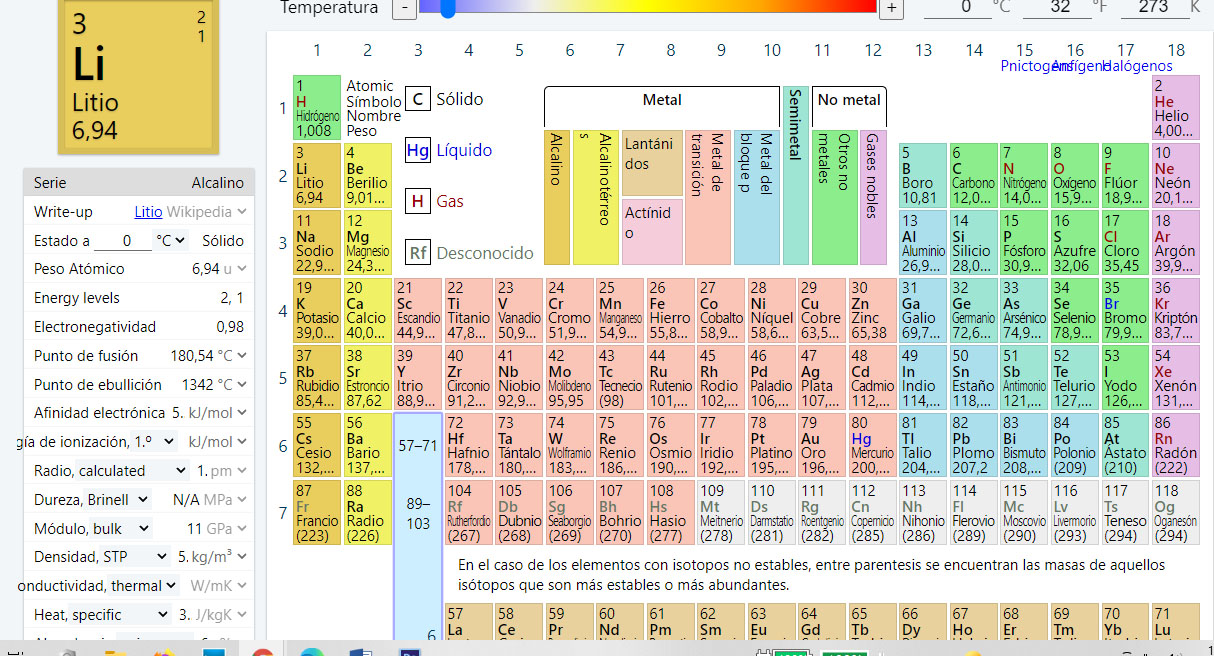Open the Densidad 'STP' dropdown

(x=134, y=556)
